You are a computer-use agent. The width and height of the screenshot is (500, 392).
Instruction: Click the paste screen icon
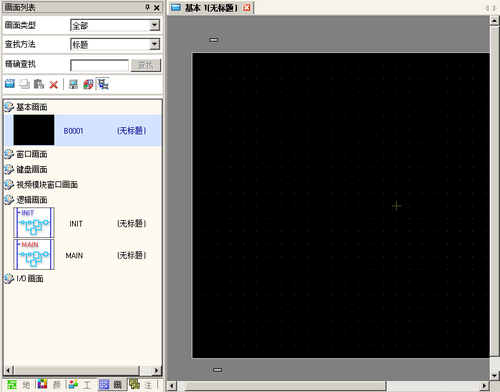[x=39, y=84]
